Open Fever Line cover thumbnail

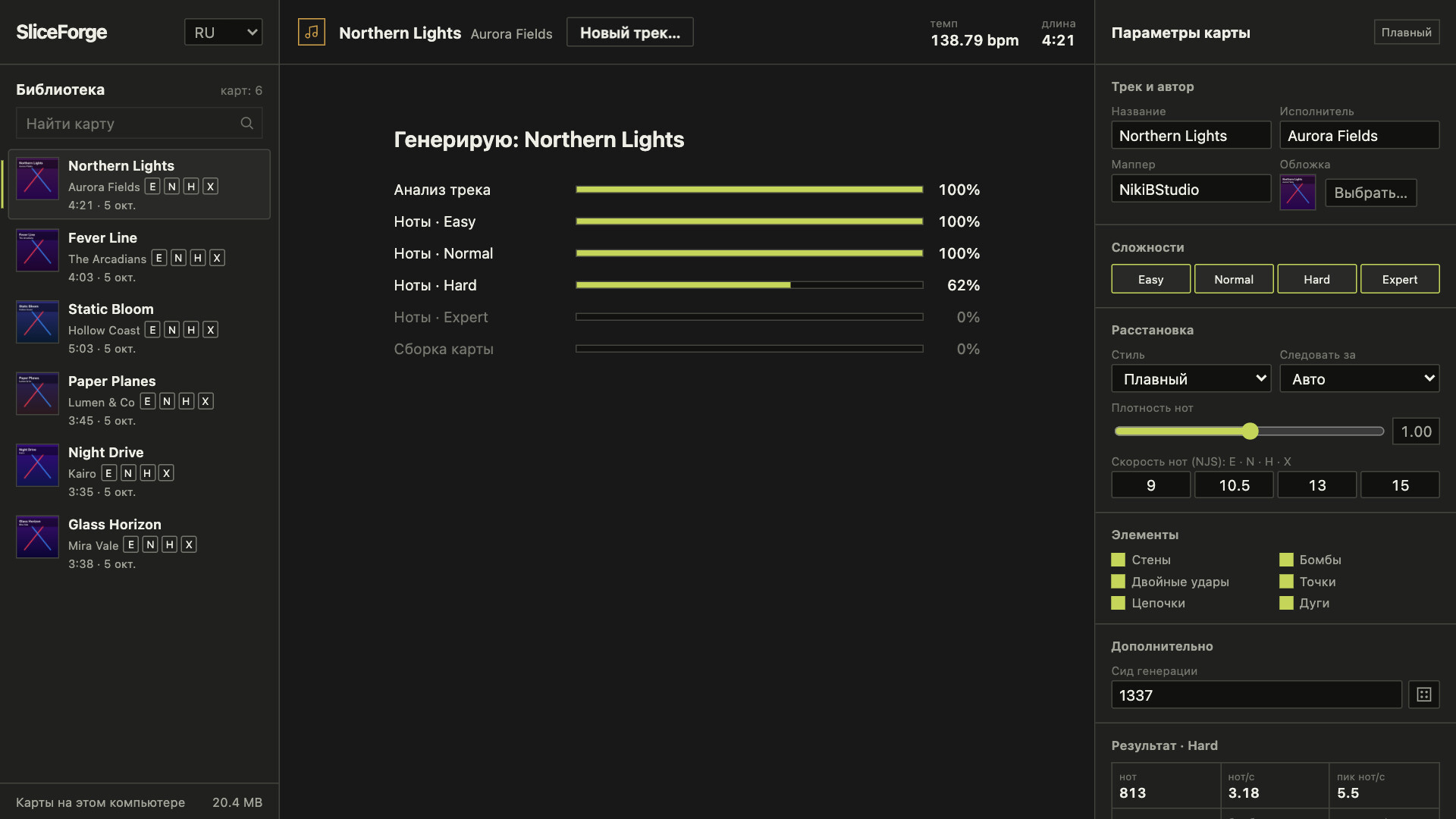pyautogui.click(x=37, y=250)
